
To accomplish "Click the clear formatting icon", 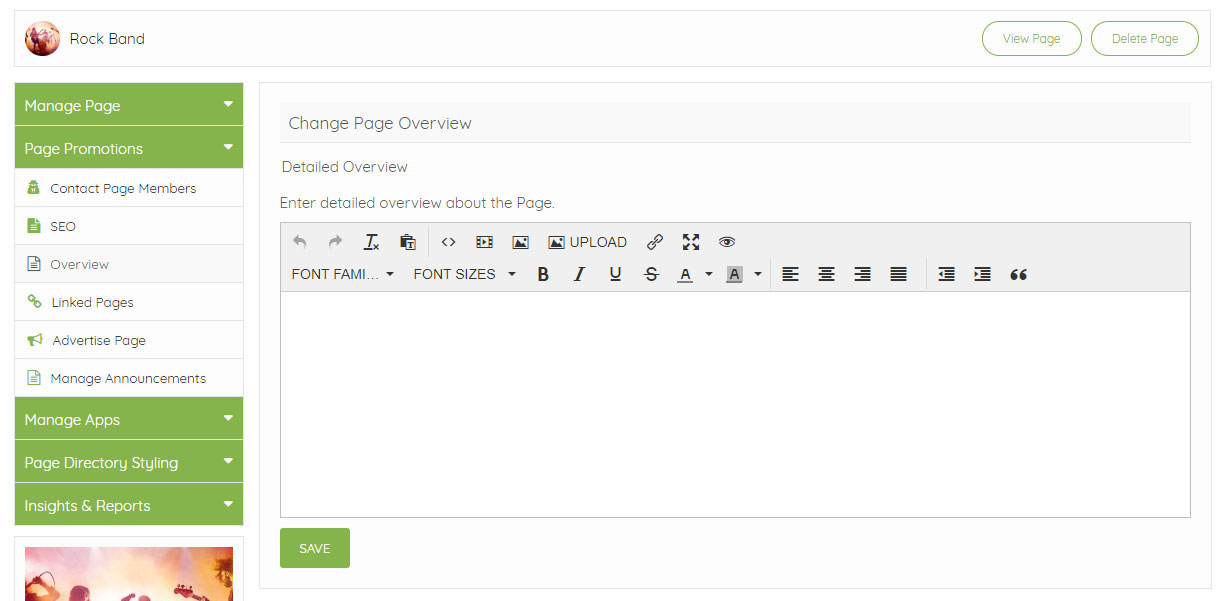I will (371, 242).
